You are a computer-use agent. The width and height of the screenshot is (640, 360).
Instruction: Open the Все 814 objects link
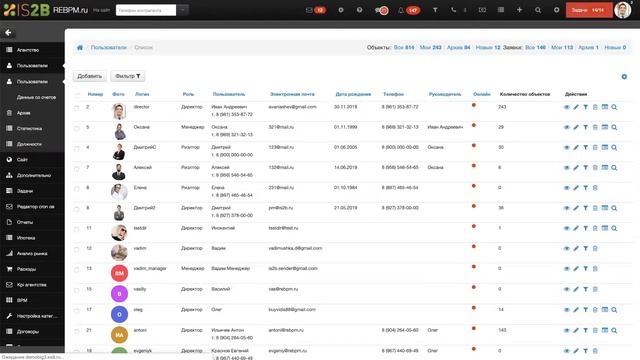(404, 47)
